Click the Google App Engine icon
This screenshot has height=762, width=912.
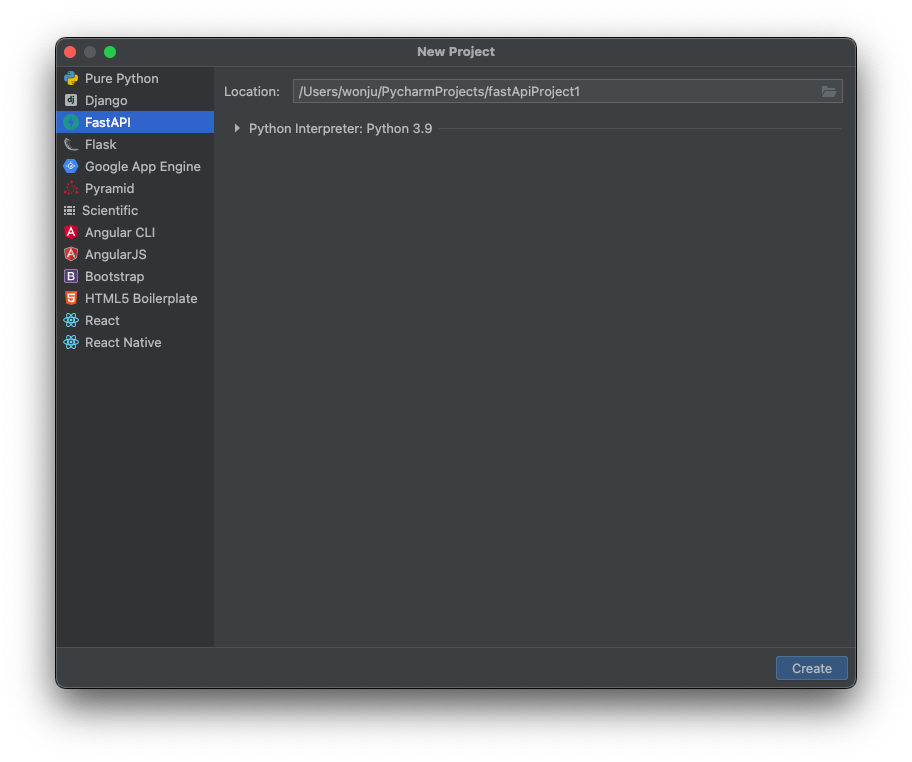click(x=71, y=166)
